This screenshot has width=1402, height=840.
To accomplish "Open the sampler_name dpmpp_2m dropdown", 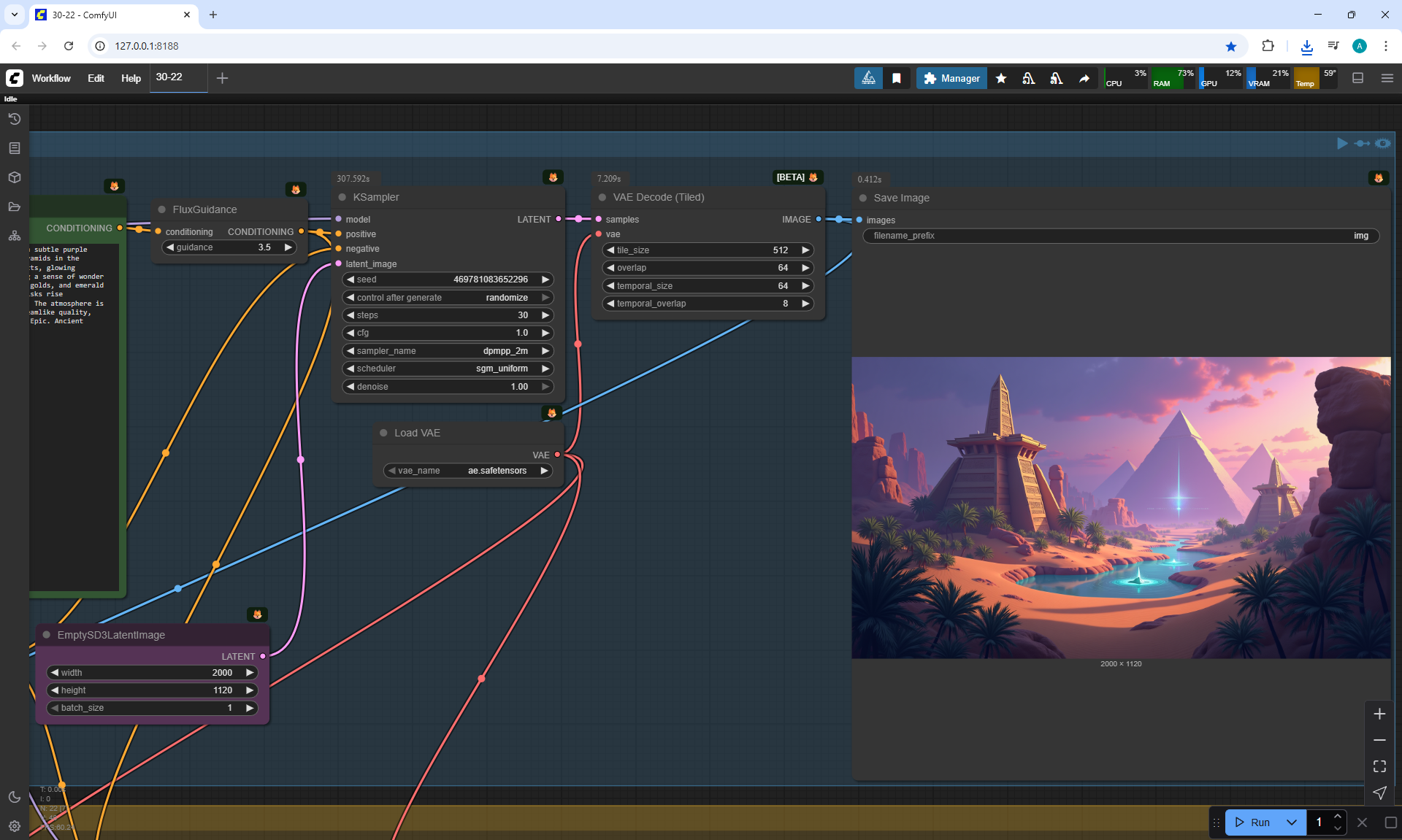I will coord(448,351).
